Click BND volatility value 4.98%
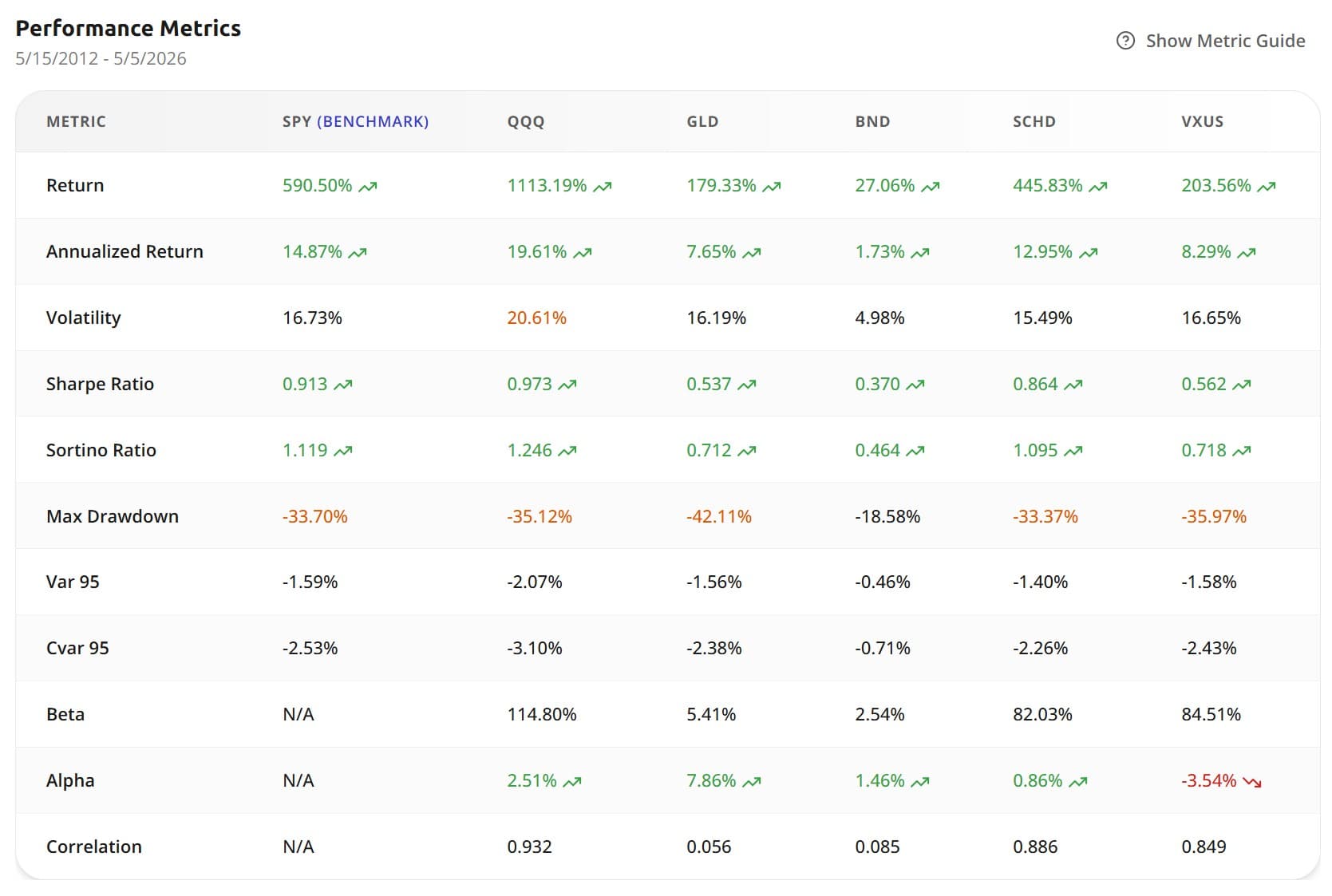This screenshot has width=1332, height=896. (x=880, y=318)
